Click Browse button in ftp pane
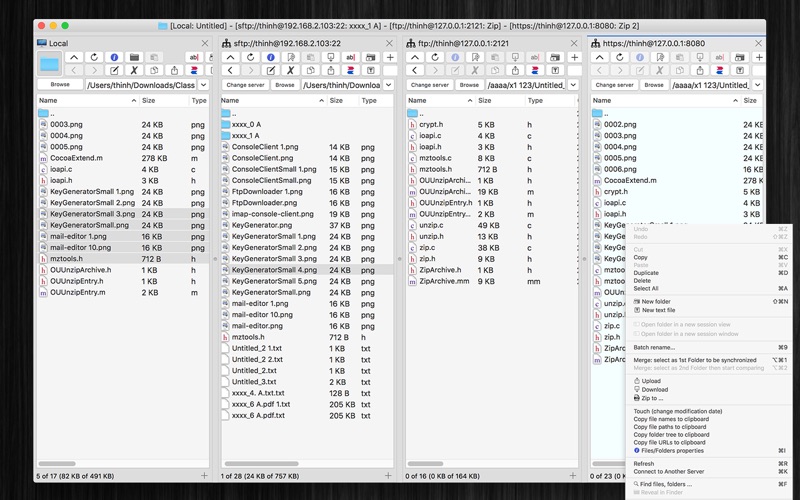 (469, 85)
